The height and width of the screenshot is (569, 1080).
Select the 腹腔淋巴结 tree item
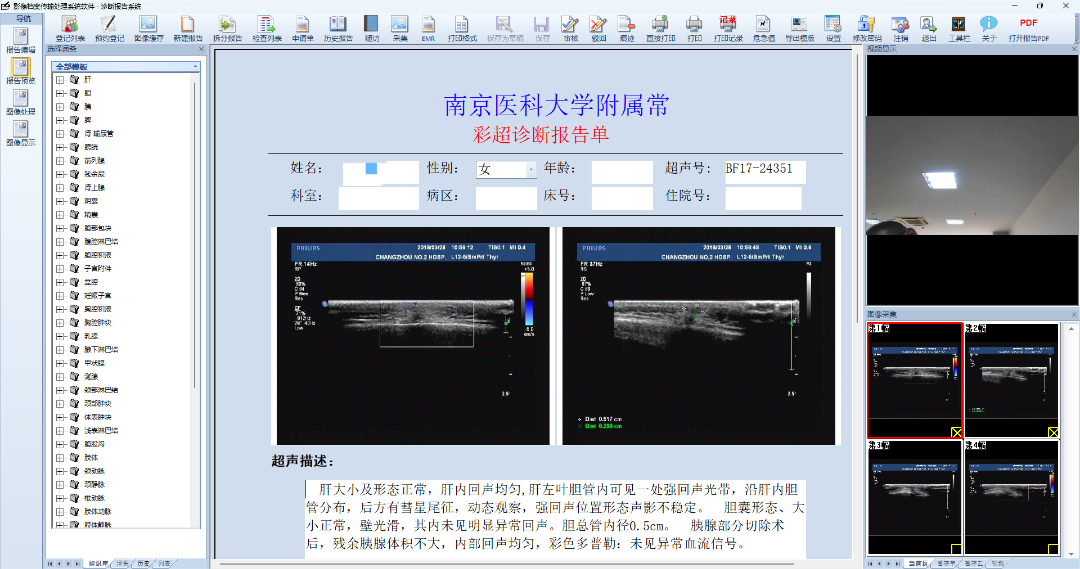click(x=101, y=242)
